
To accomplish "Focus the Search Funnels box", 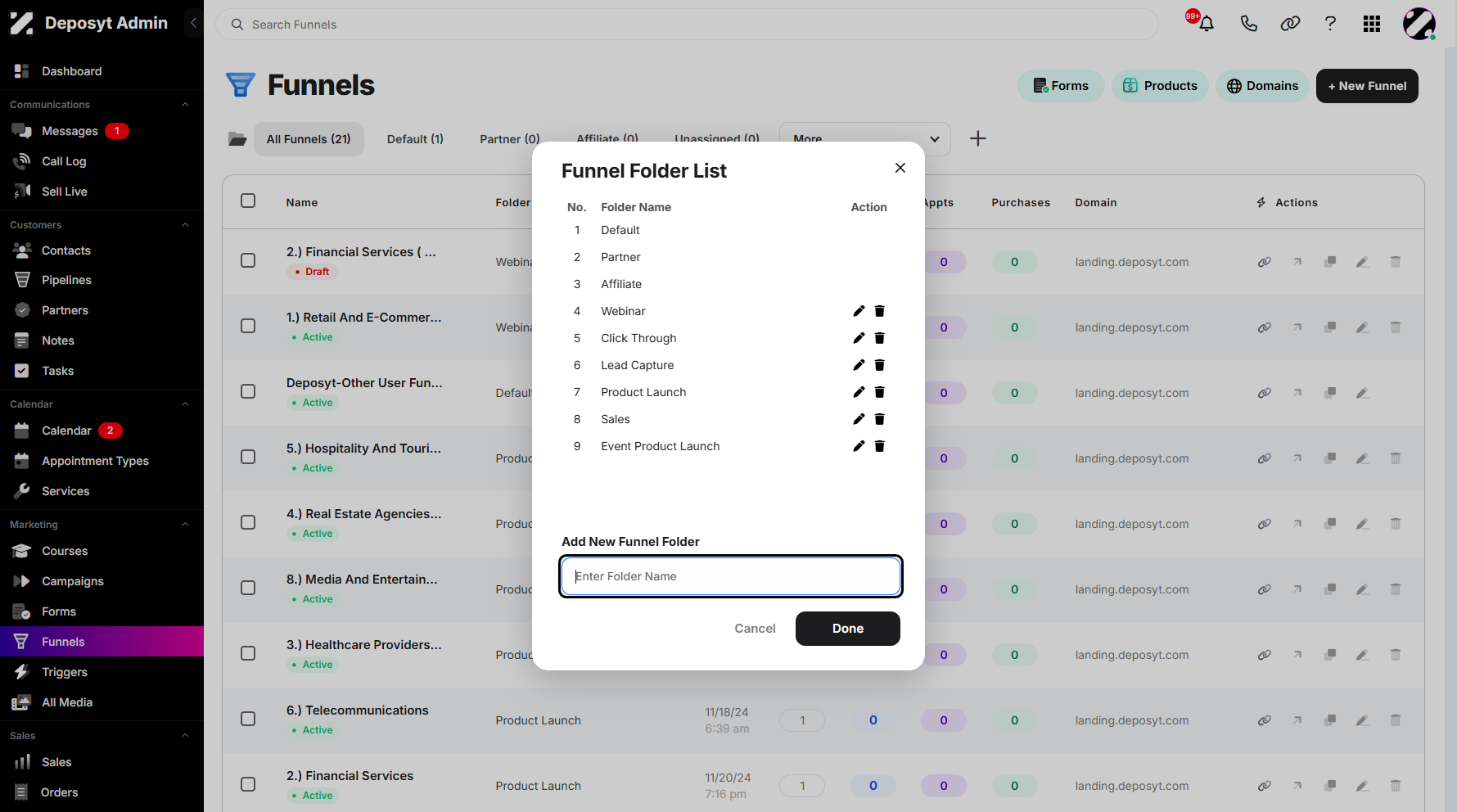I will coord(687,25).
